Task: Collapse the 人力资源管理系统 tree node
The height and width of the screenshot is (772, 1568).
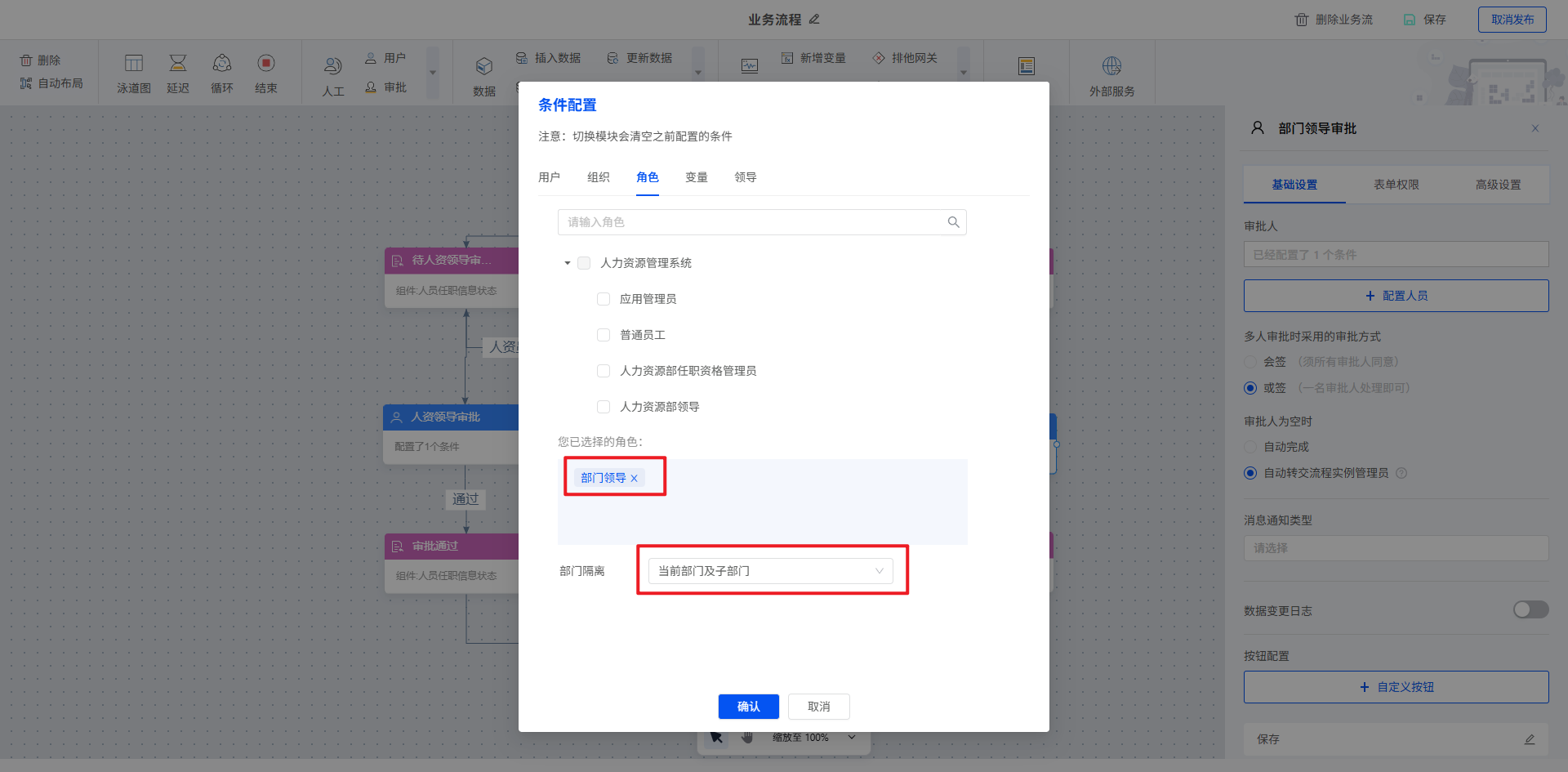Action: point(568,263)
